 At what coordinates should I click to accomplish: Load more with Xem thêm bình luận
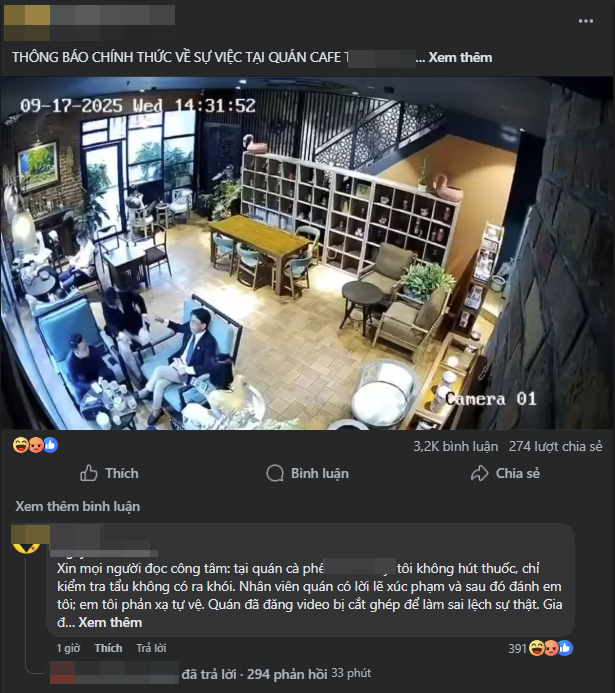78,506
